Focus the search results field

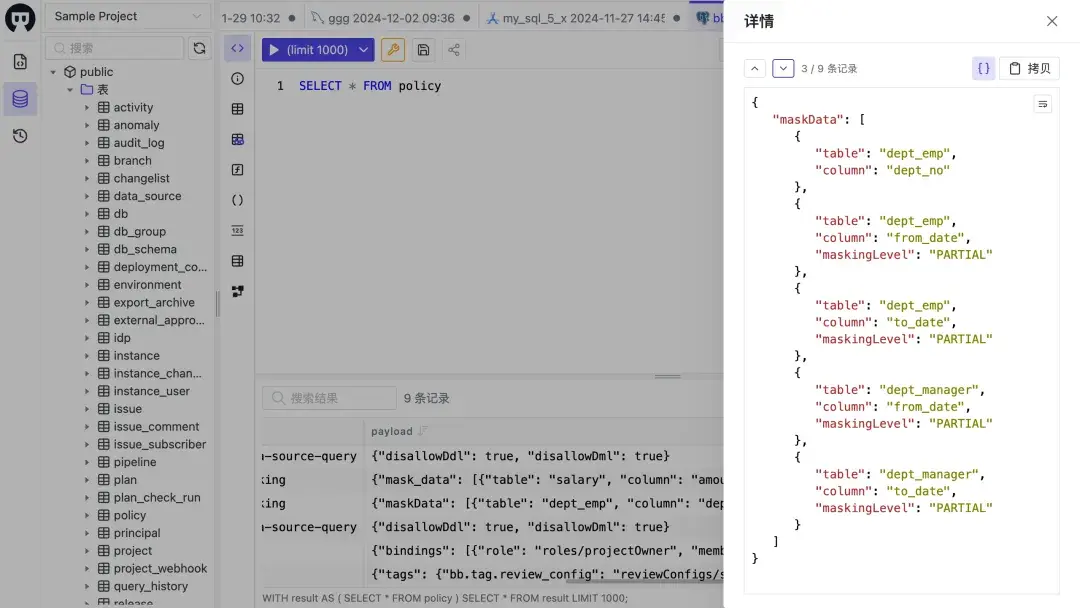click(x=329, y=398)
